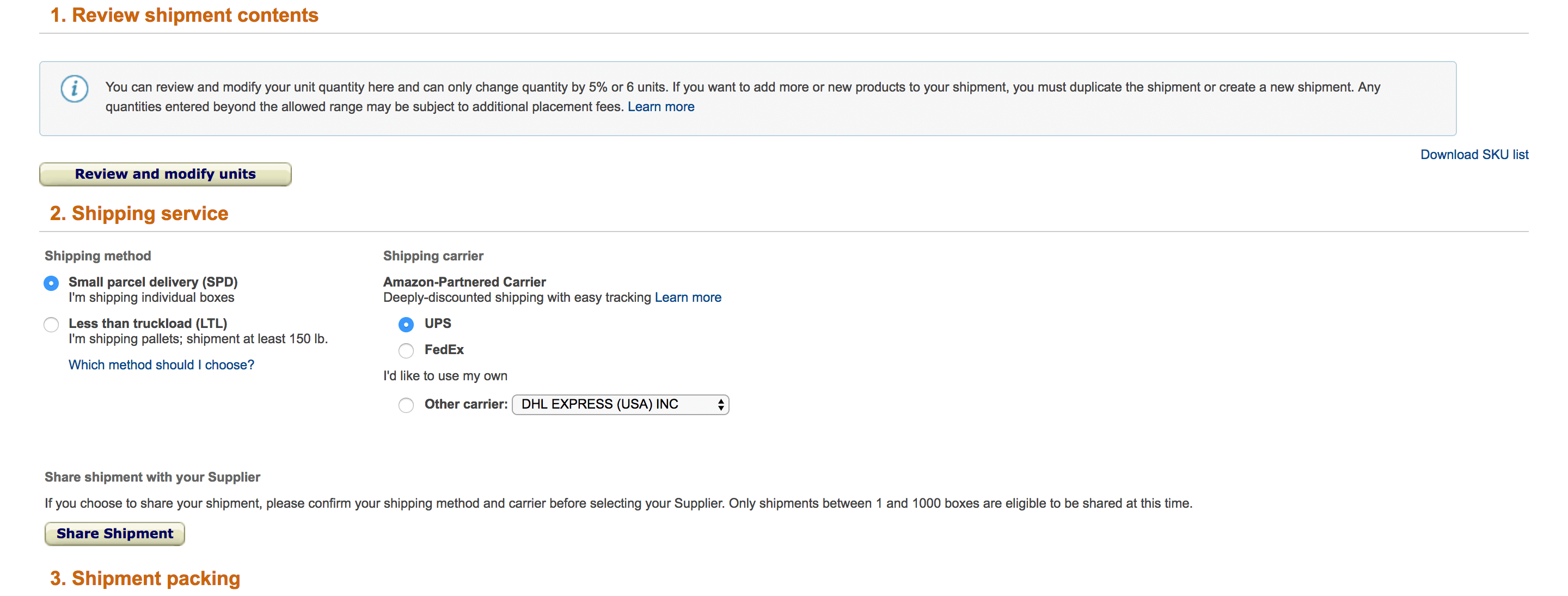
Task: Select the UPS carrier radio button
Action: click(406, 325)
